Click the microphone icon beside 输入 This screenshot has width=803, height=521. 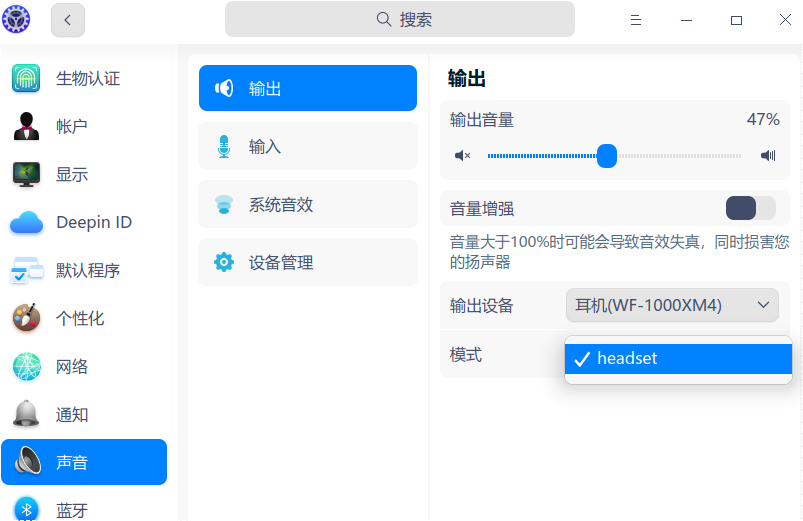[x=224, y=147]
